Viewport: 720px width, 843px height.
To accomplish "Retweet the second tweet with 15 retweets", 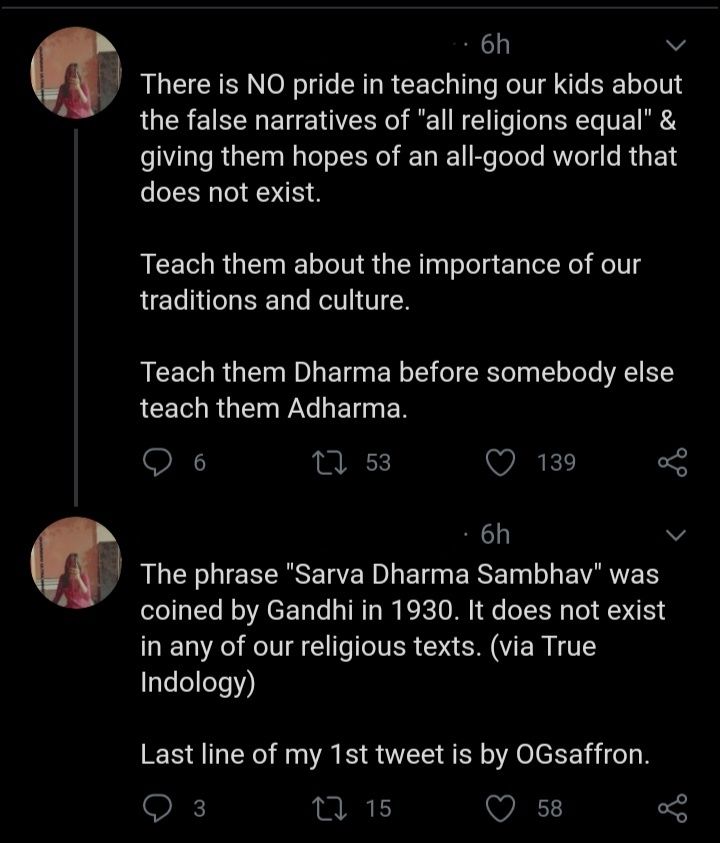I will coord(326,808).
